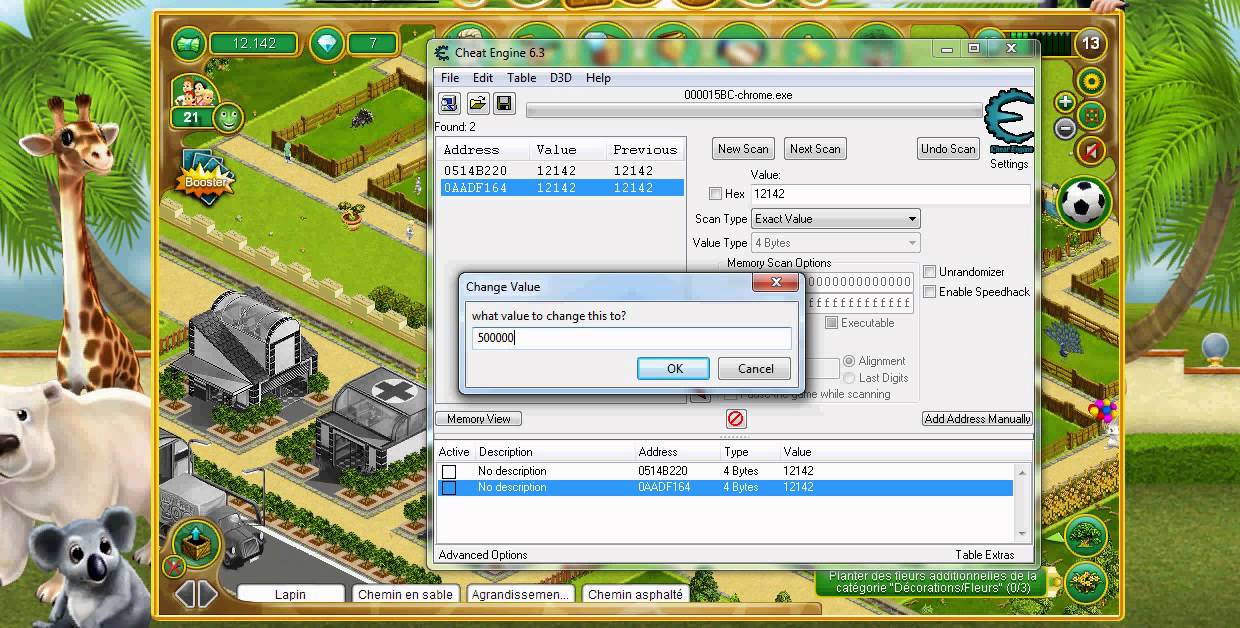The height and width of the screenshot is (628, 1240).
Task: Select found address 0AADF164 row
Action: pos(562,188)
